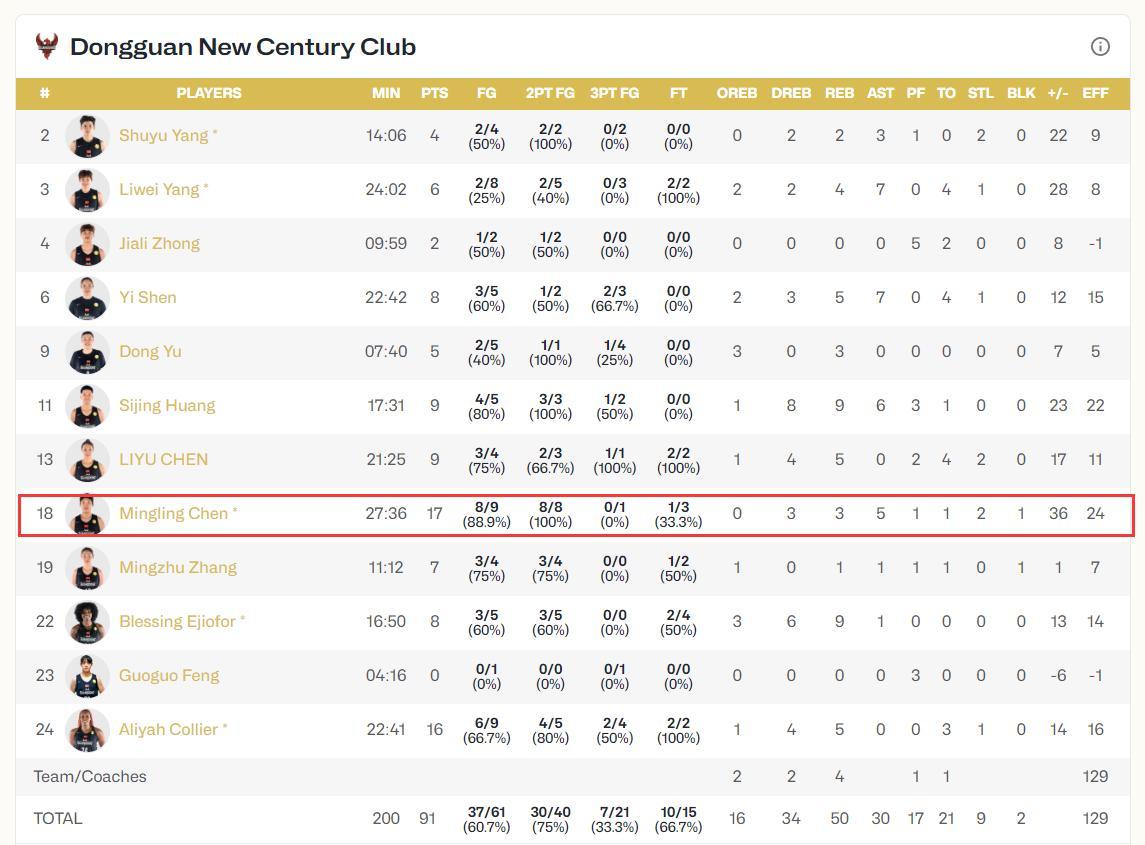
Task: Sort by the AST column header
Action: click(880, 93)
